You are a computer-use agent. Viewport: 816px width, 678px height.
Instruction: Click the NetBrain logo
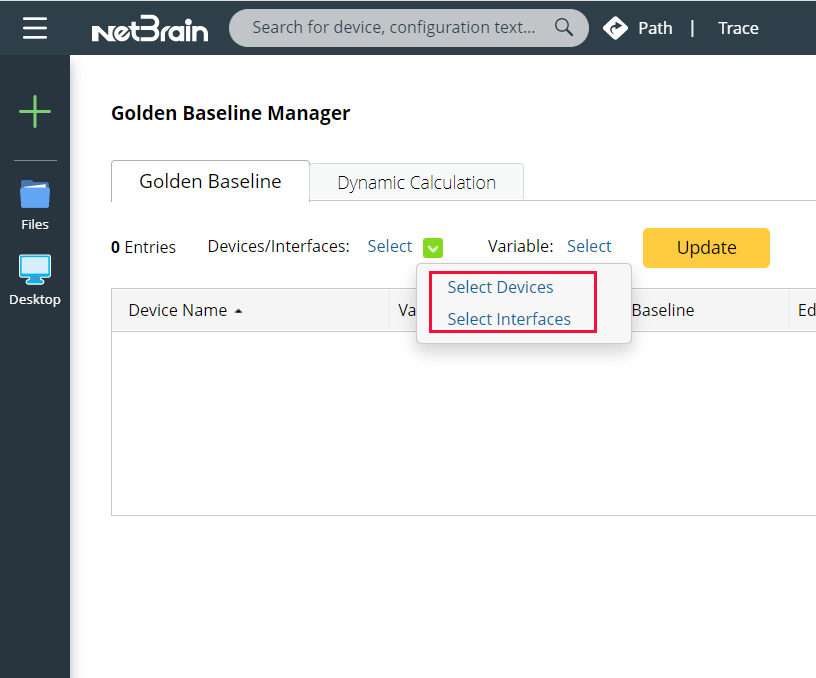[x=150, y=28]
